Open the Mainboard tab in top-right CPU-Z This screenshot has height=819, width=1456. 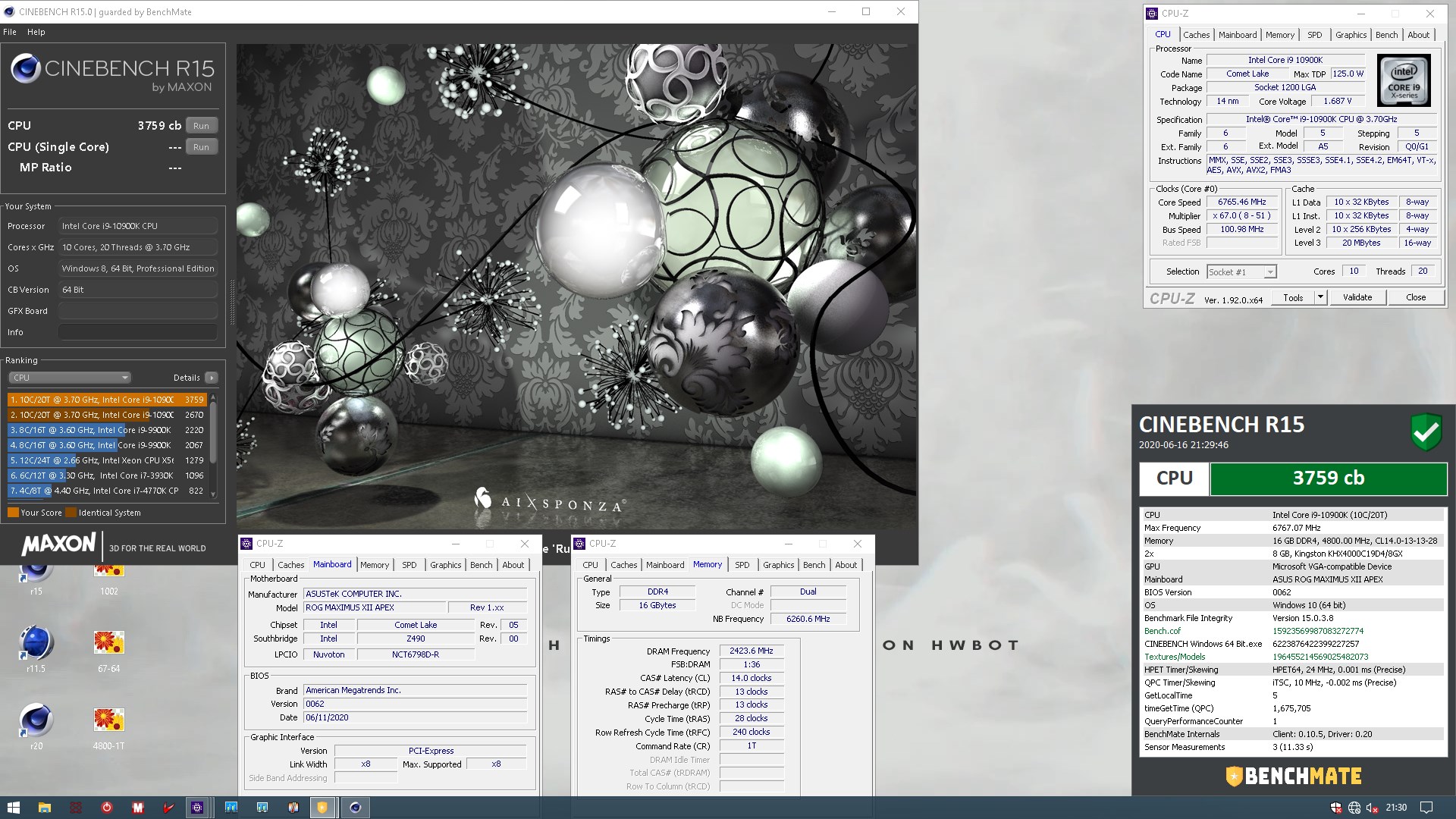pos(1238,35)
